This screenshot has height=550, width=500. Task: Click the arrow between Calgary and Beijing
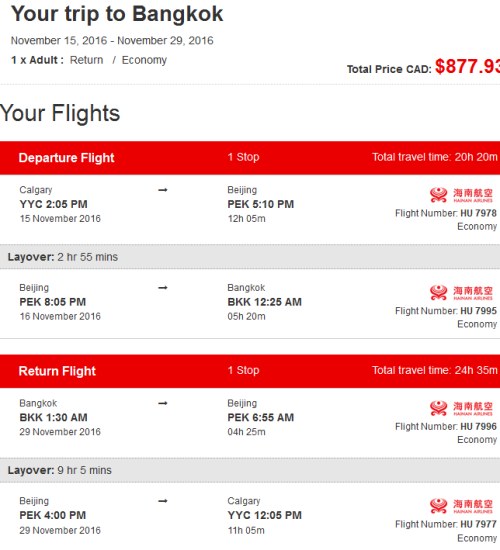(163, 190)
